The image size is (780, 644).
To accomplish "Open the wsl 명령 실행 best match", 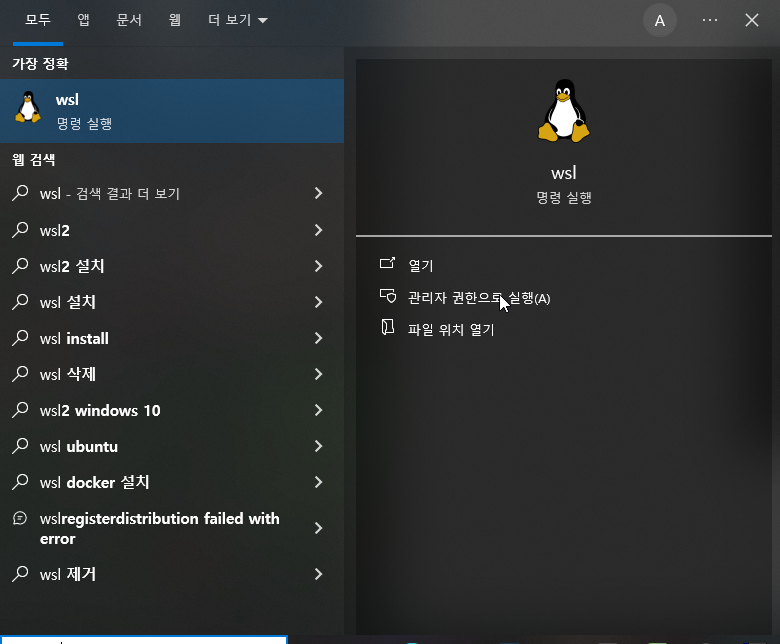I will [172, 111].
